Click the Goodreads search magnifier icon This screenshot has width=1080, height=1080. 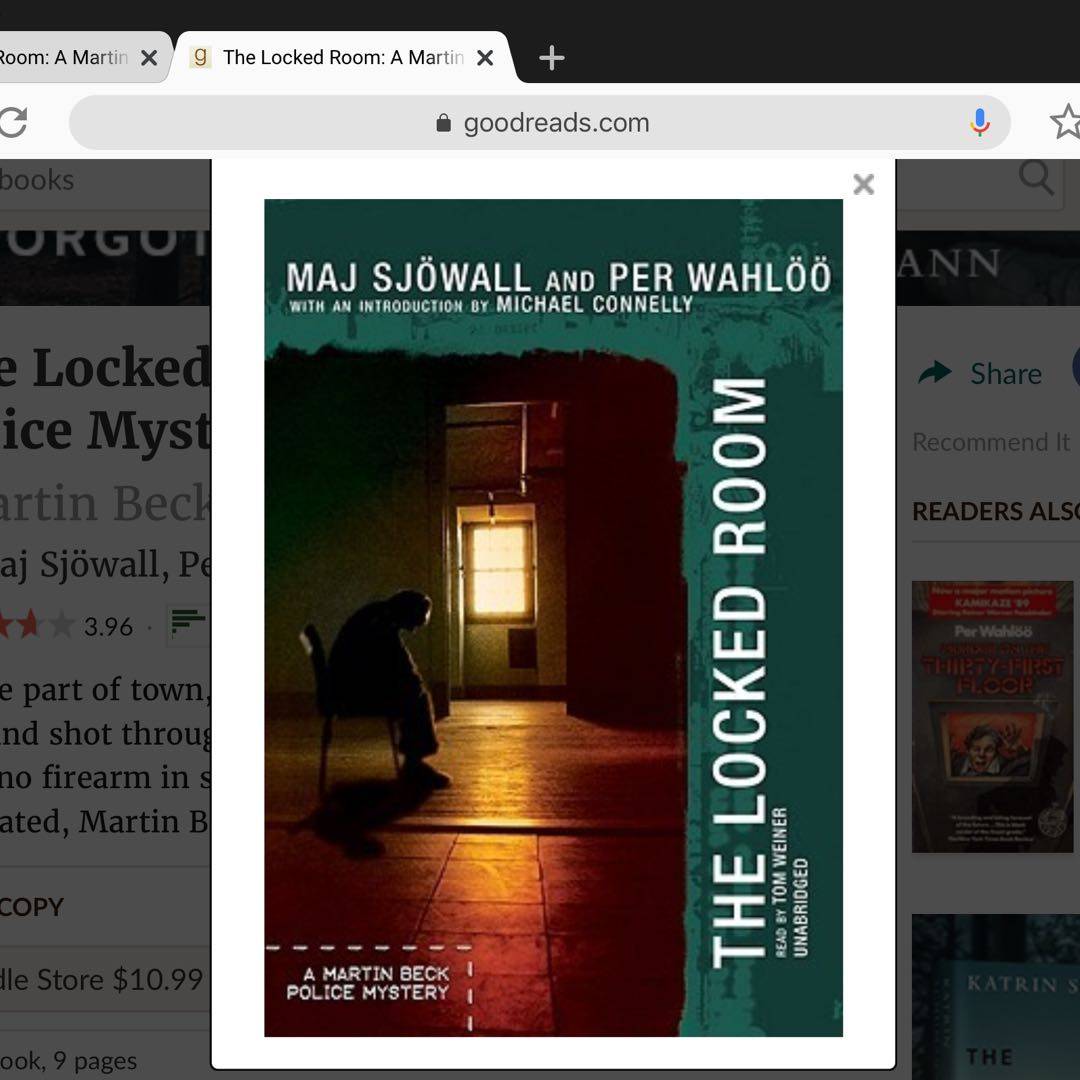point(1036,179)
